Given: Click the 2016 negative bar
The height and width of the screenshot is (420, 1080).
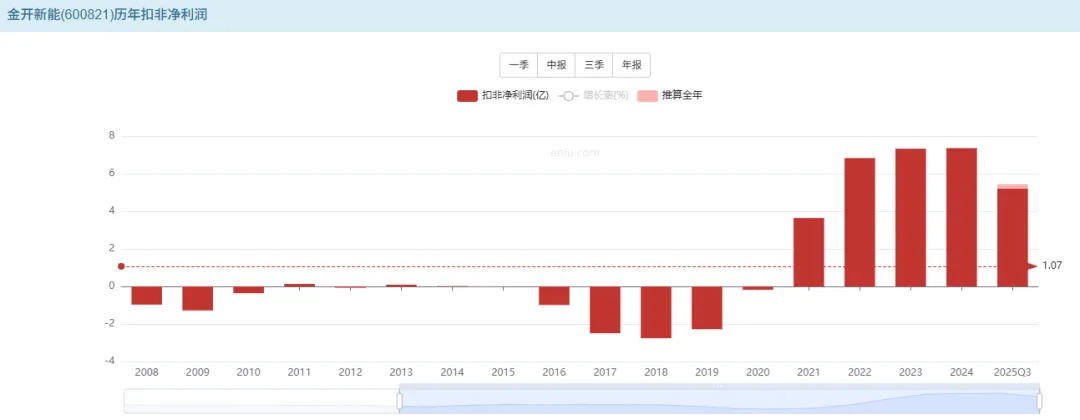Looking at the screenshot, I should pos(554,295).
